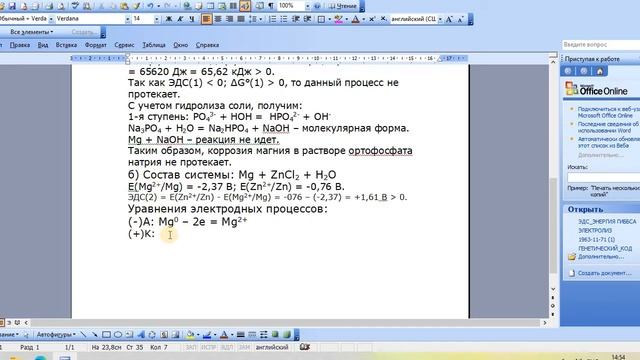The image size is (640, 360).
Task: Toggle underline (Ч) formatting
Action: 191,19
